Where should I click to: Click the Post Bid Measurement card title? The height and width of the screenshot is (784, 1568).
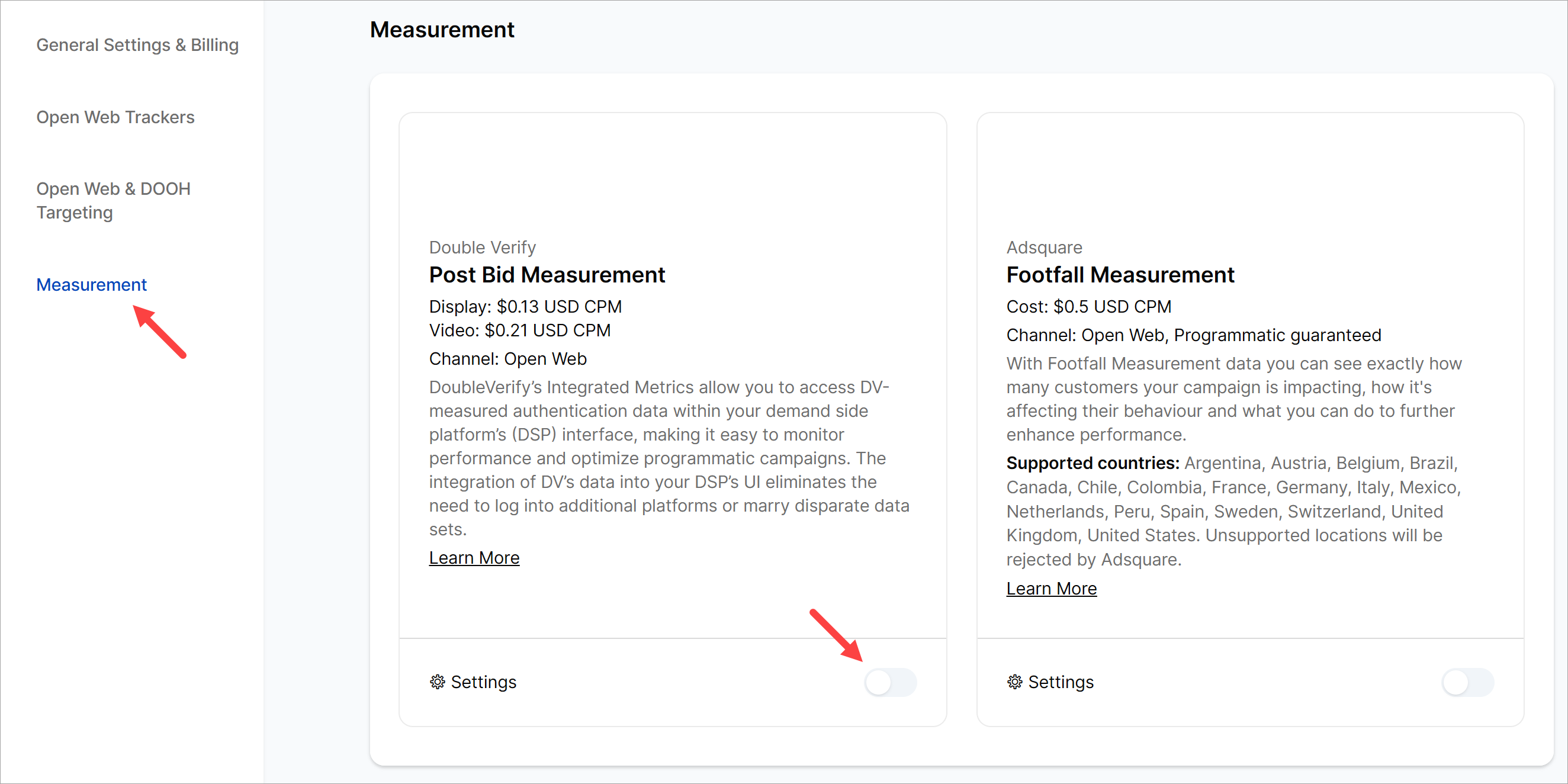click(x=547, y=275)
